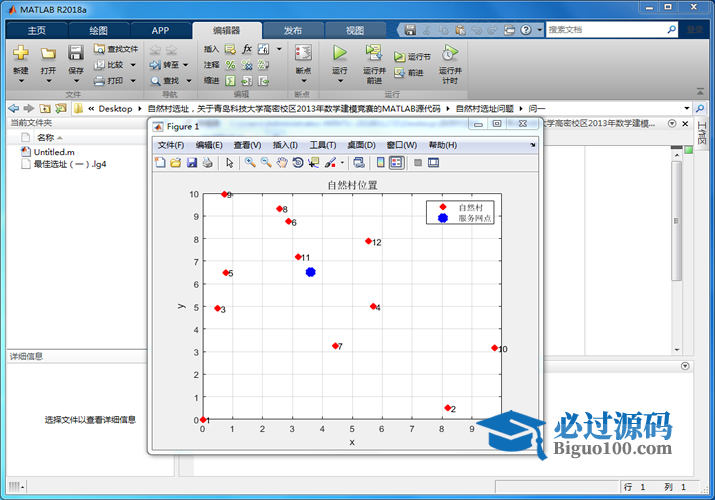
Task: Expand the Save (保存) dropdown arrow
Action: click(x=76, y=81)
